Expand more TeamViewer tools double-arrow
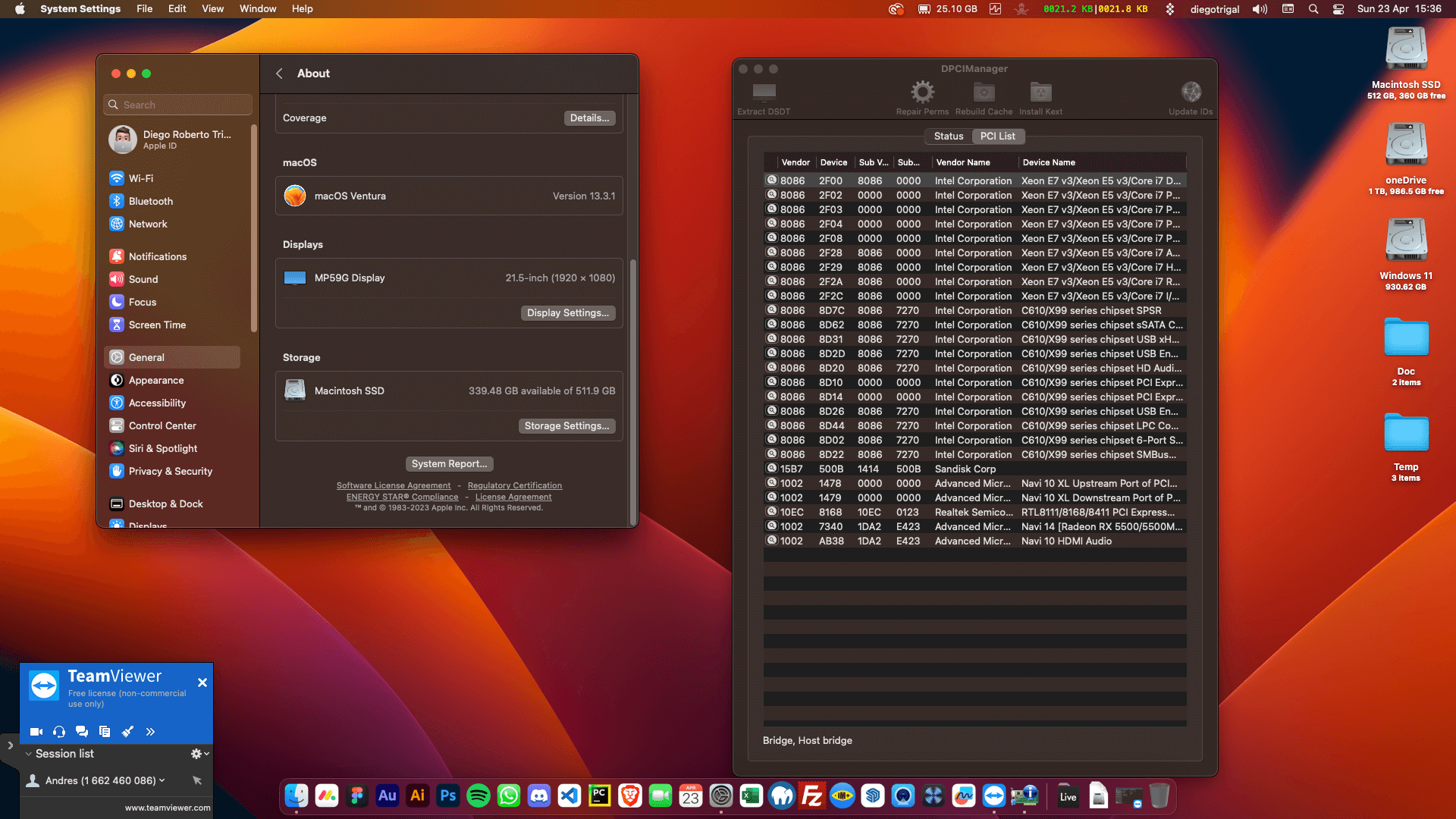1456x819 pixels. [150, 732]
